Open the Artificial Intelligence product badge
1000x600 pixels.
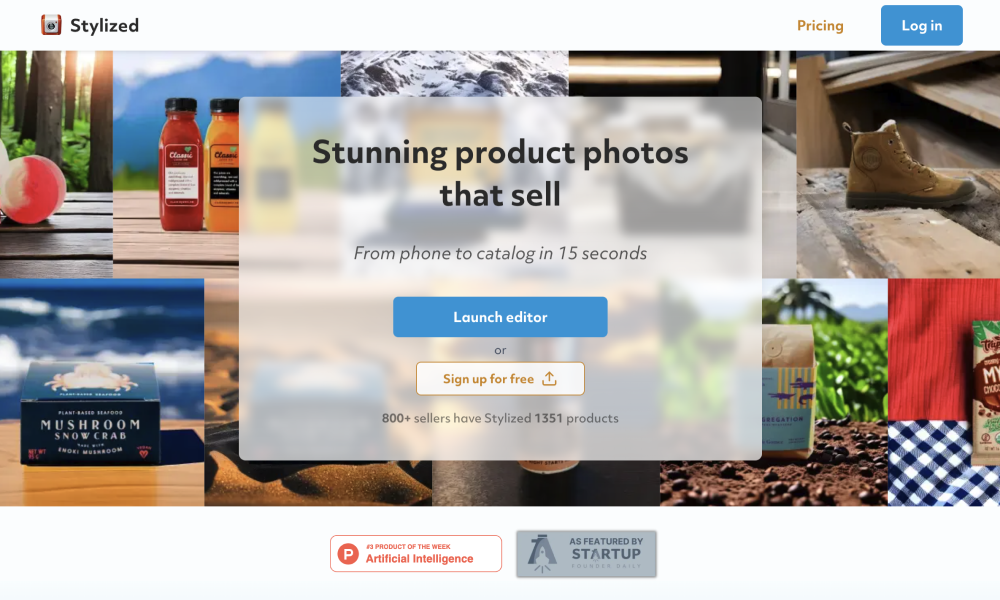(x=416, y=553)
